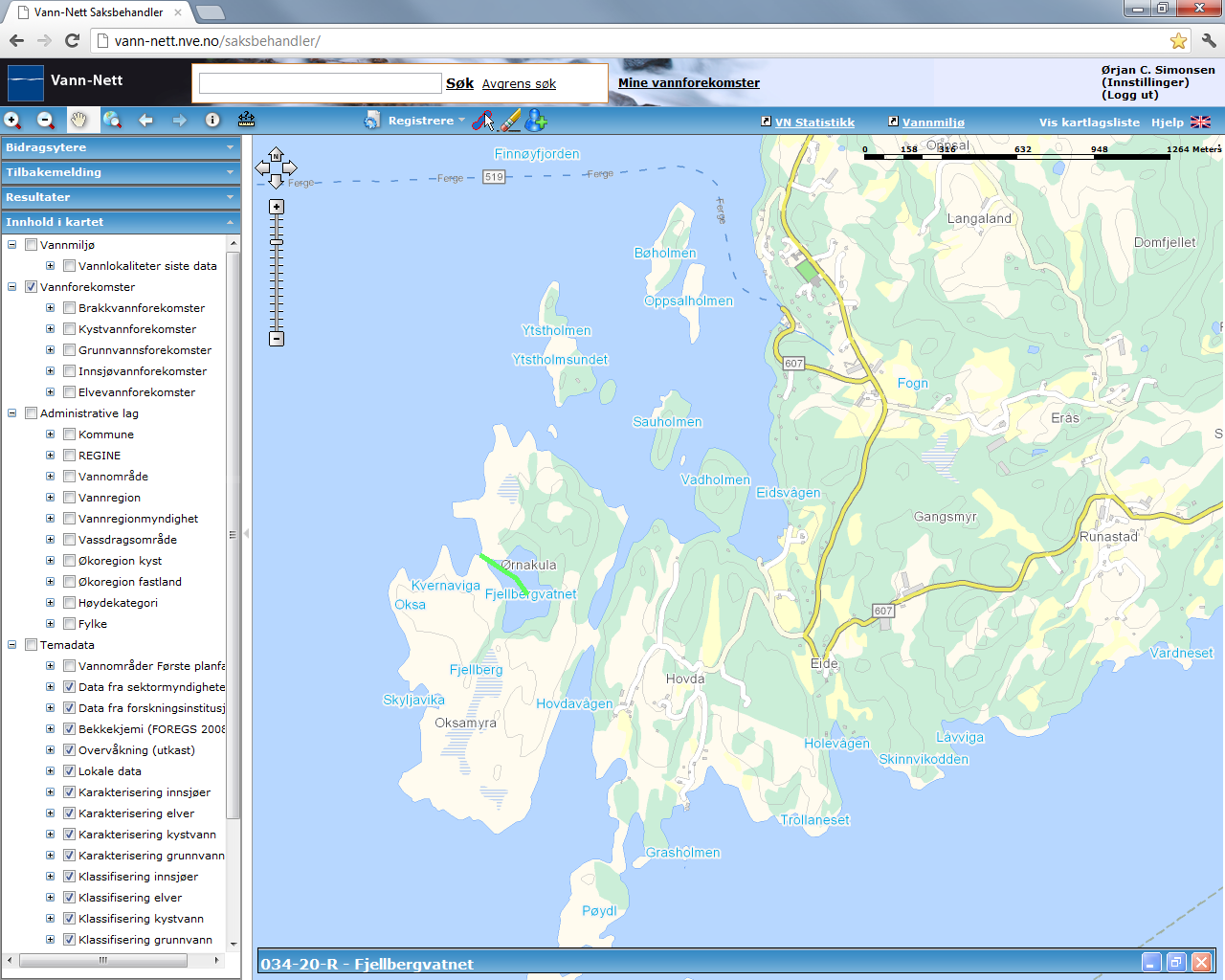Viewport: 1225px width, 980px height.
Task: Click the search text input field
Action: (320, 83)
